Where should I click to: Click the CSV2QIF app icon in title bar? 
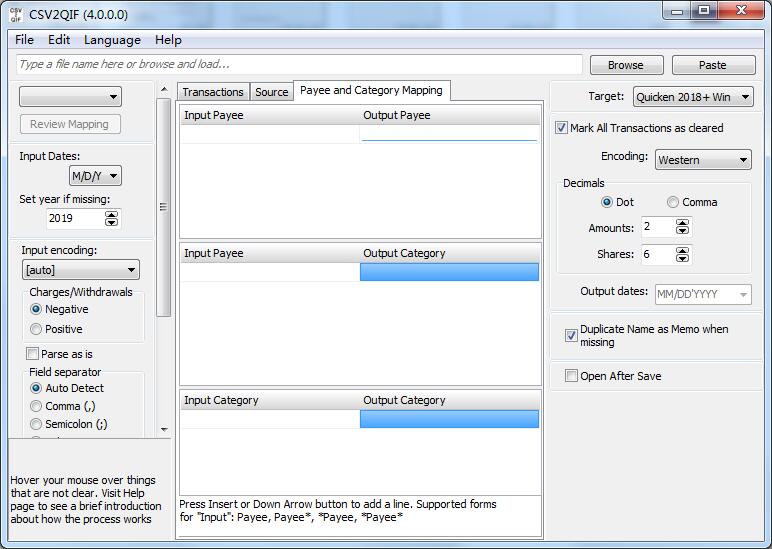click(16, 14)
